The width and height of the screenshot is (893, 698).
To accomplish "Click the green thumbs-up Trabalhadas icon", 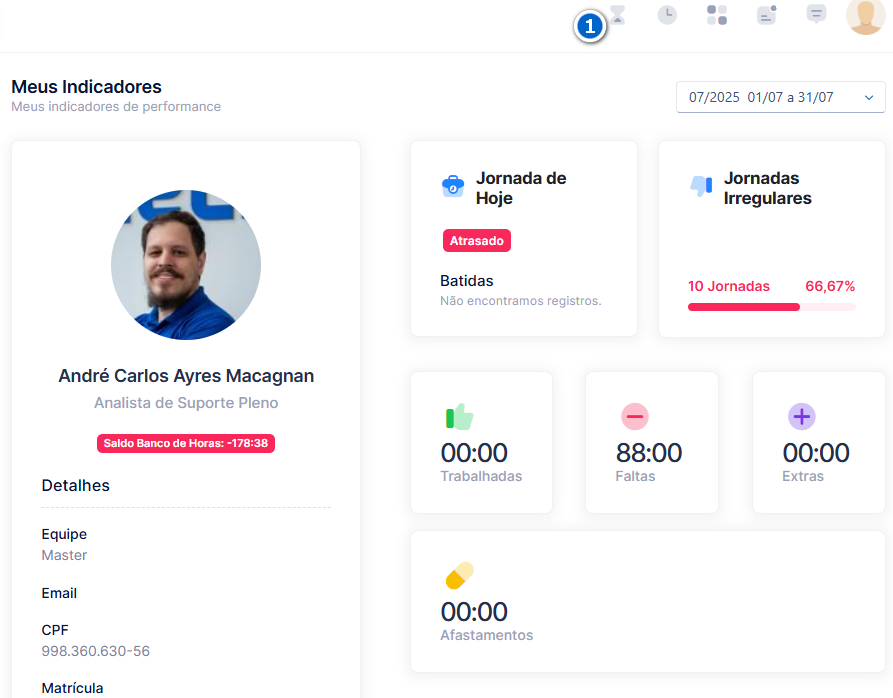I will pyautogui.click(x=459, y=416).
